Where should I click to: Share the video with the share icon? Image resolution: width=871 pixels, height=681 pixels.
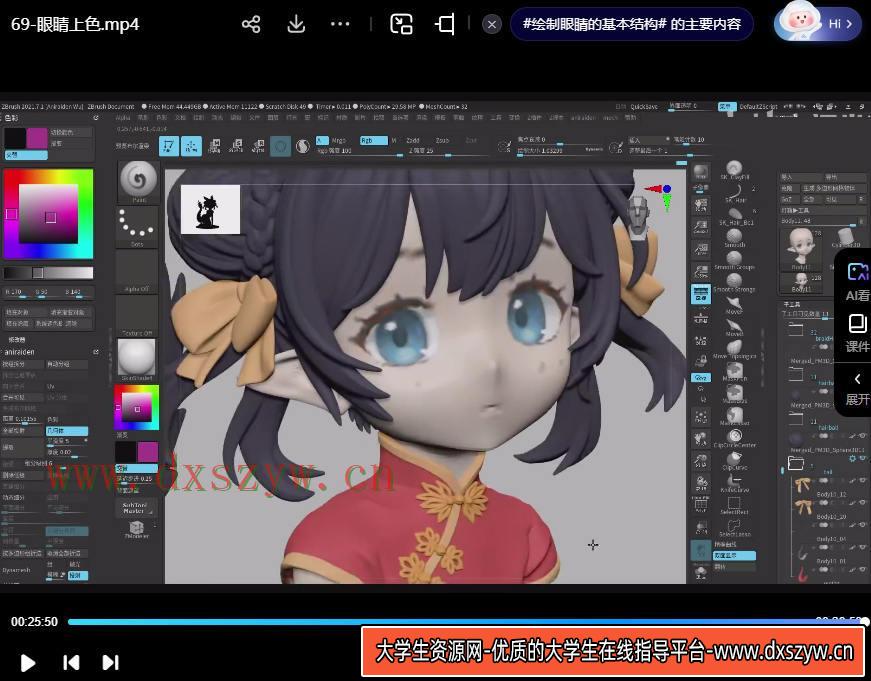click(x=251, y=24)
